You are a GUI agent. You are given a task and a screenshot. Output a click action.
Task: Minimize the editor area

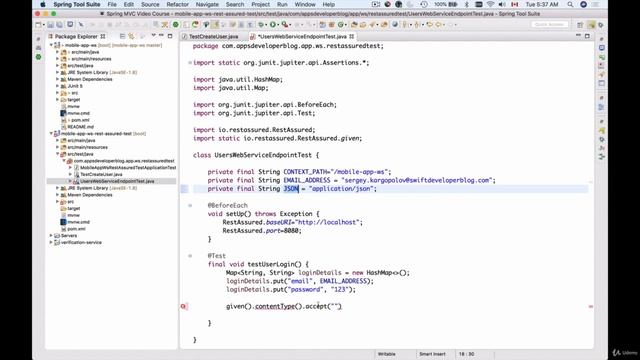pyautogui.click(x=578, y=36)
